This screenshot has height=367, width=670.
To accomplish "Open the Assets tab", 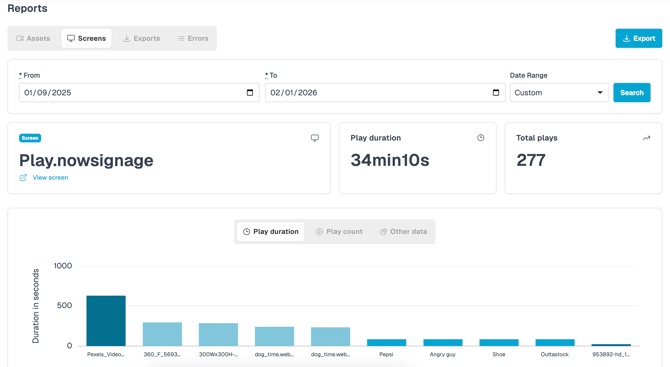I will pyautogui.click(x=33, y=38).
